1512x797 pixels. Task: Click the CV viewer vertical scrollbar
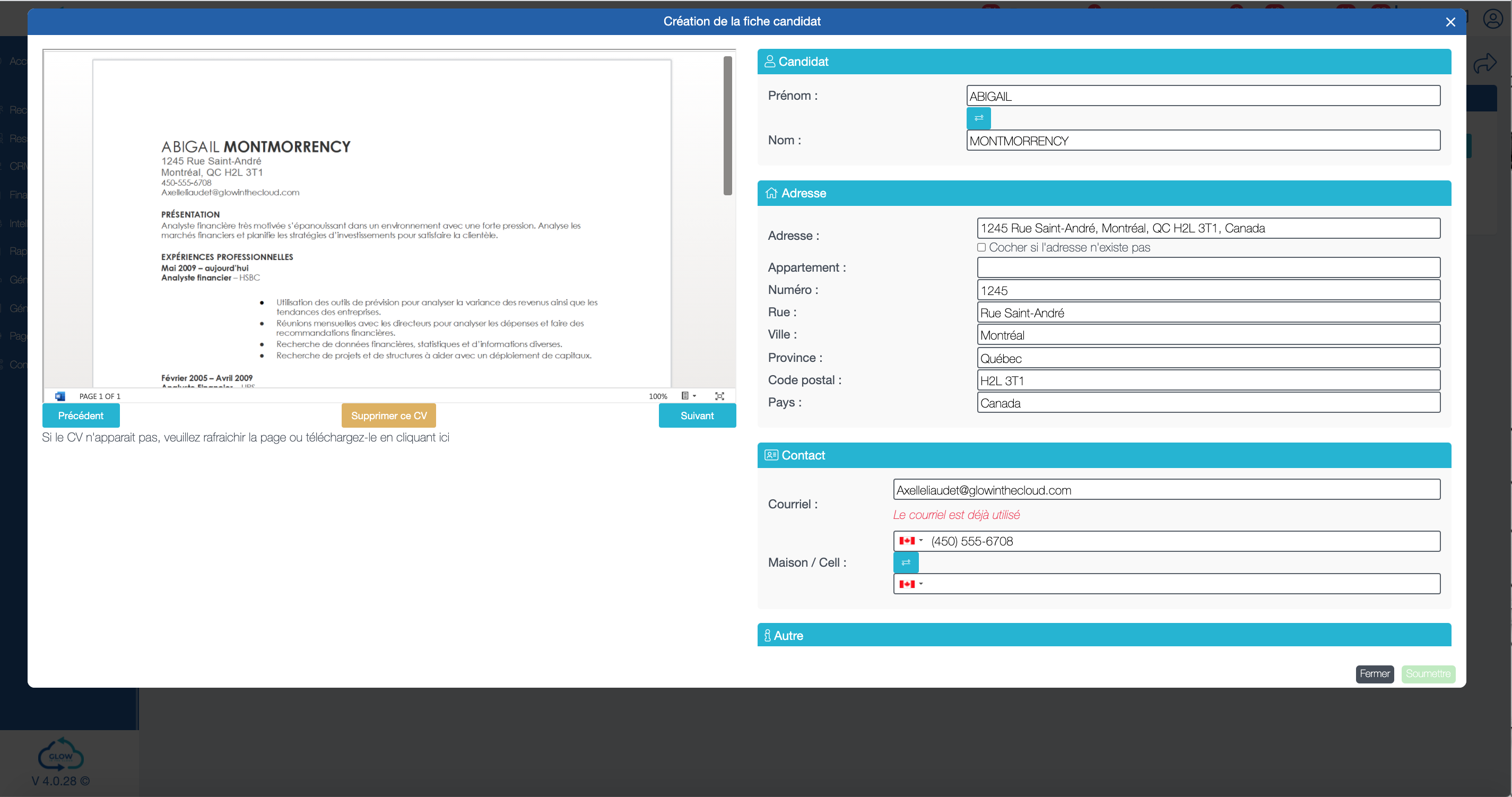pos(728,126)
